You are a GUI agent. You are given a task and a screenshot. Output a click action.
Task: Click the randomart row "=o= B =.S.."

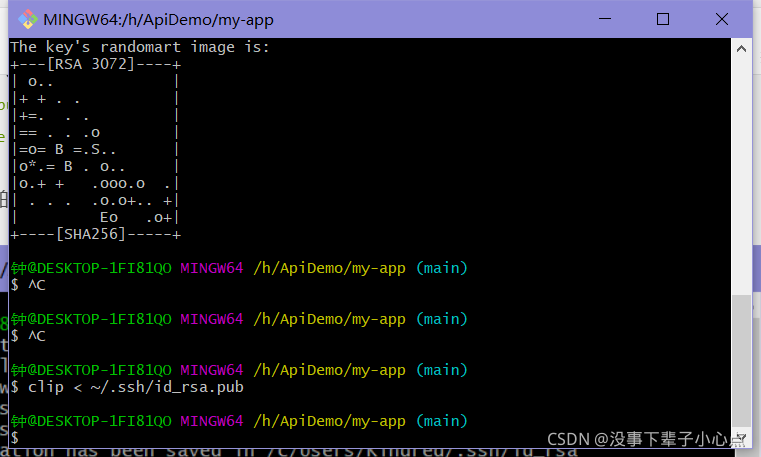pos(96,149)
